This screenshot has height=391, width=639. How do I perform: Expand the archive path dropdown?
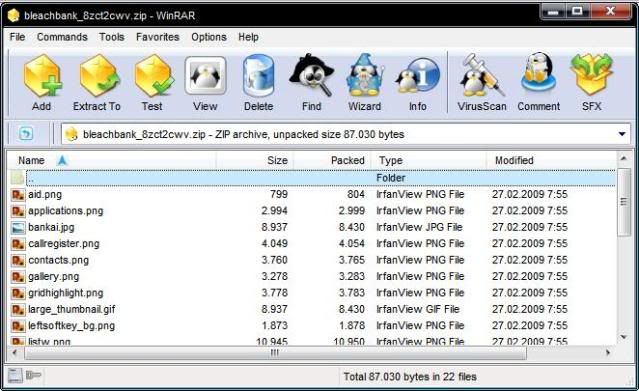(622, 134)
